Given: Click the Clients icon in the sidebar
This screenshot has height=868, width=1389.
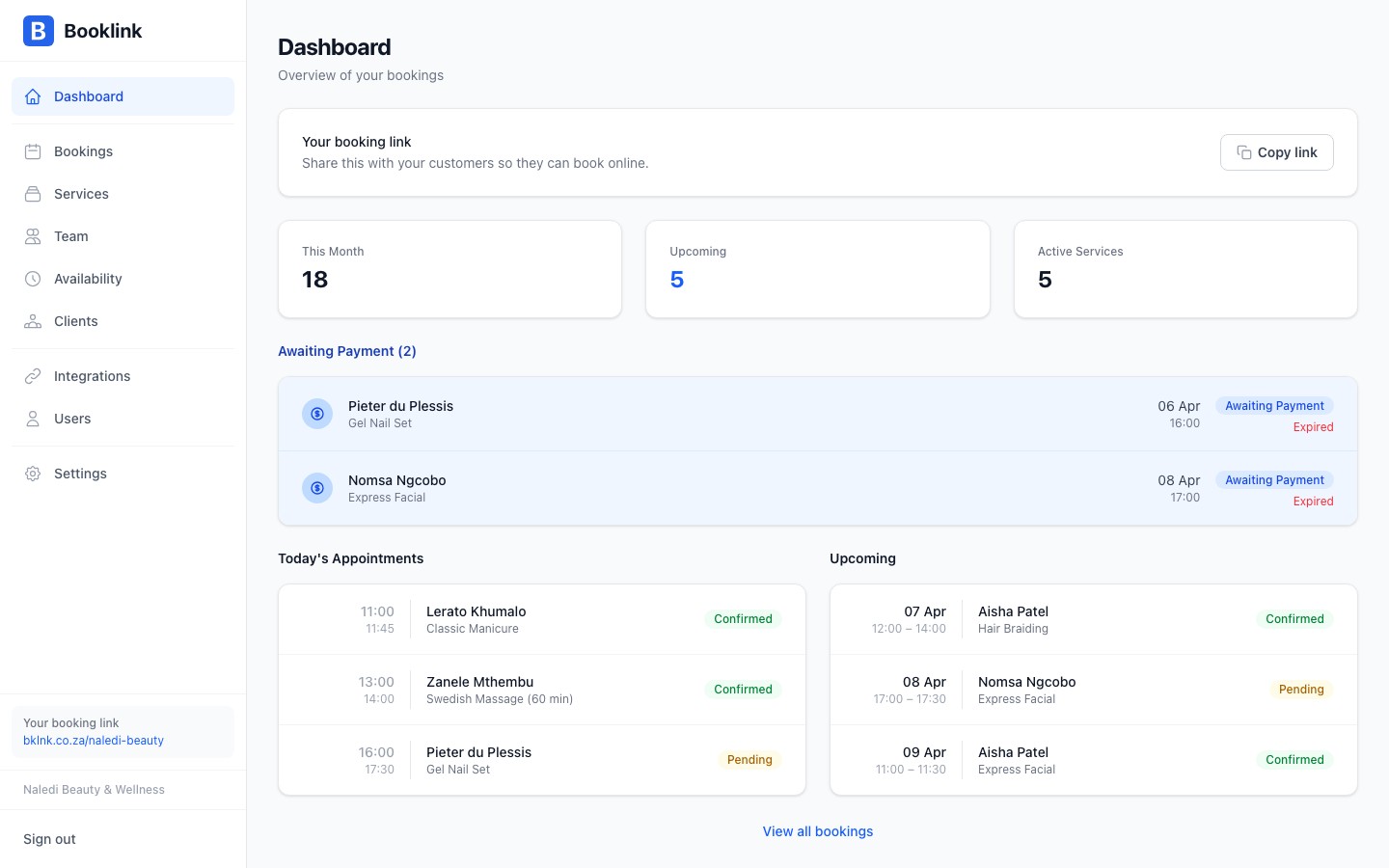Looking at the screenshot, I should pyautogui.click(x=33, y=321).
